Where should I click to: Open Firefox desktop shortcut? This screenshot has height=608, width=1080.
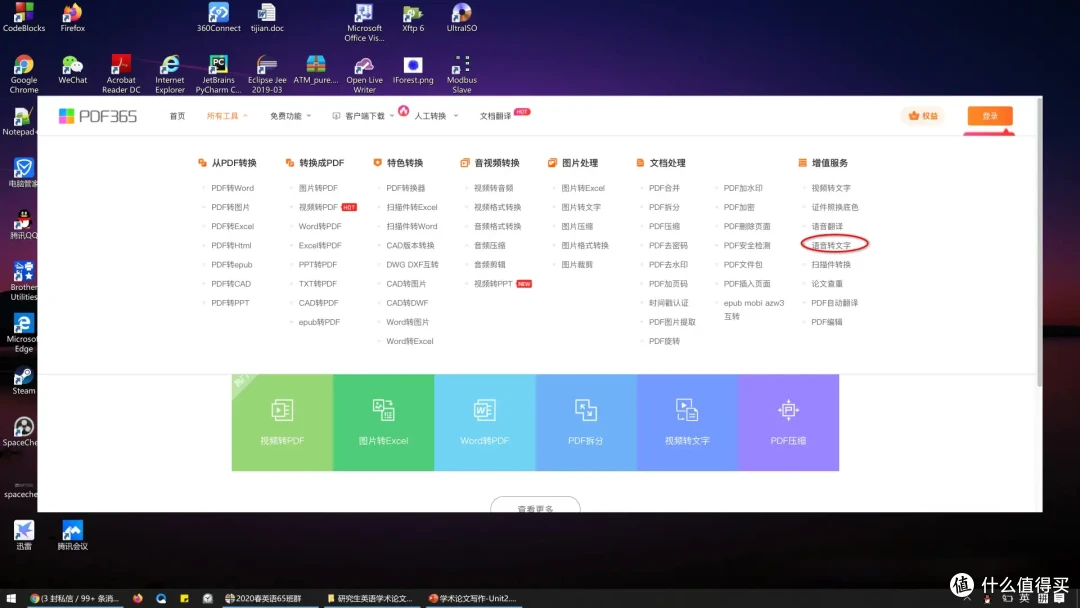72,17
